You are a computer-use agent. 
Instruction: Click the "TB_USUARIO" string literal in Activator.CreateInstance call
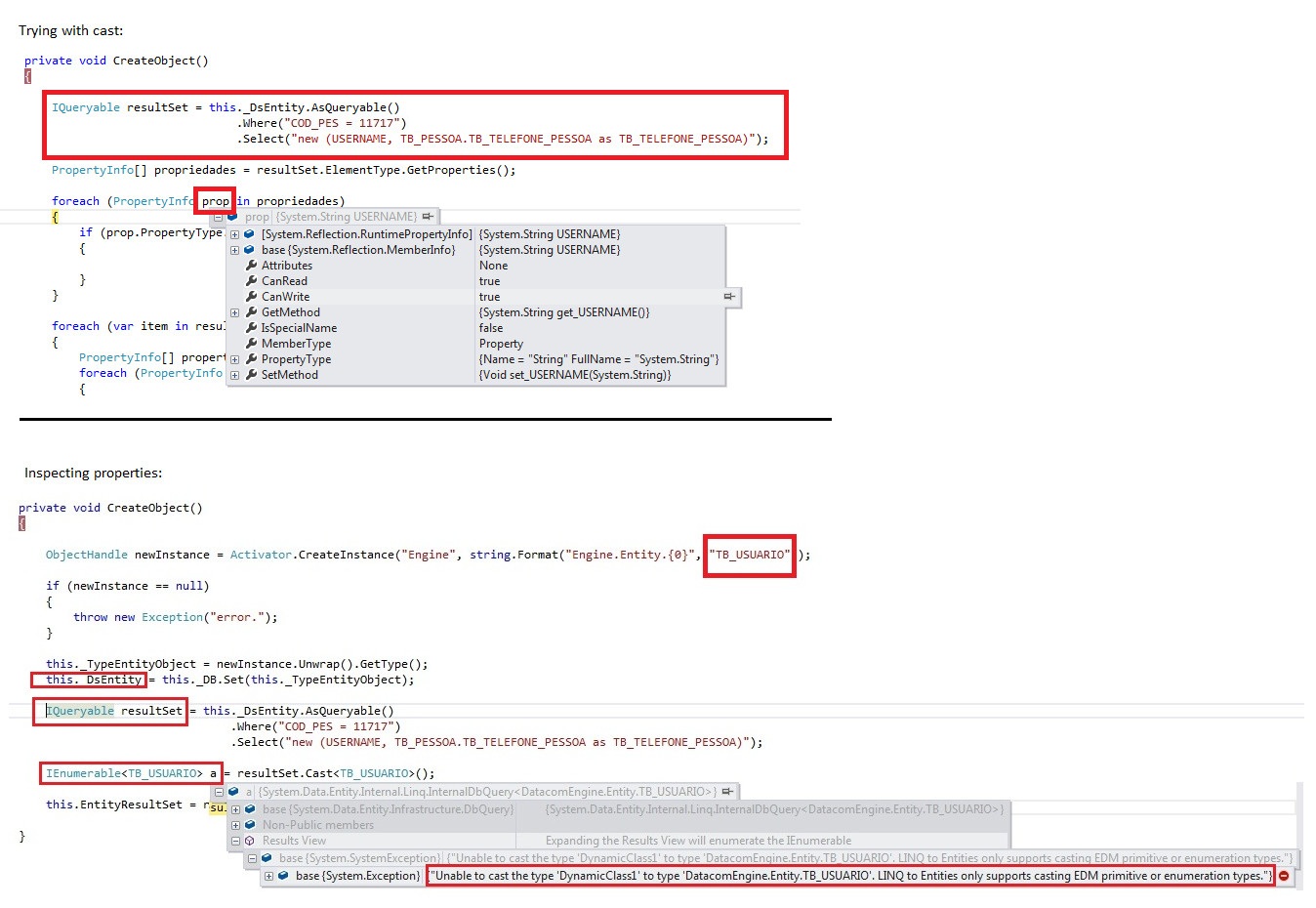point(749,555)
